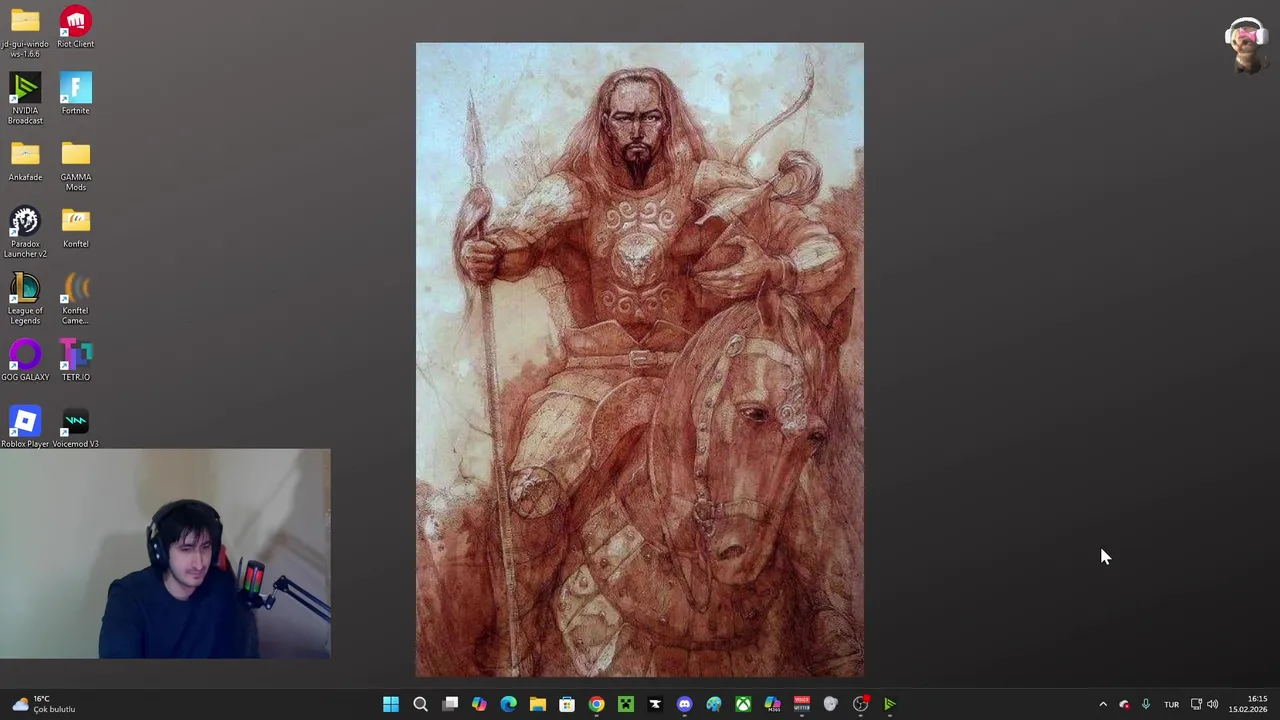Open the weather widget showing 16°C
Image resolution: width=1280 pixels, height=720 pixels.
(x=44, y=704)
